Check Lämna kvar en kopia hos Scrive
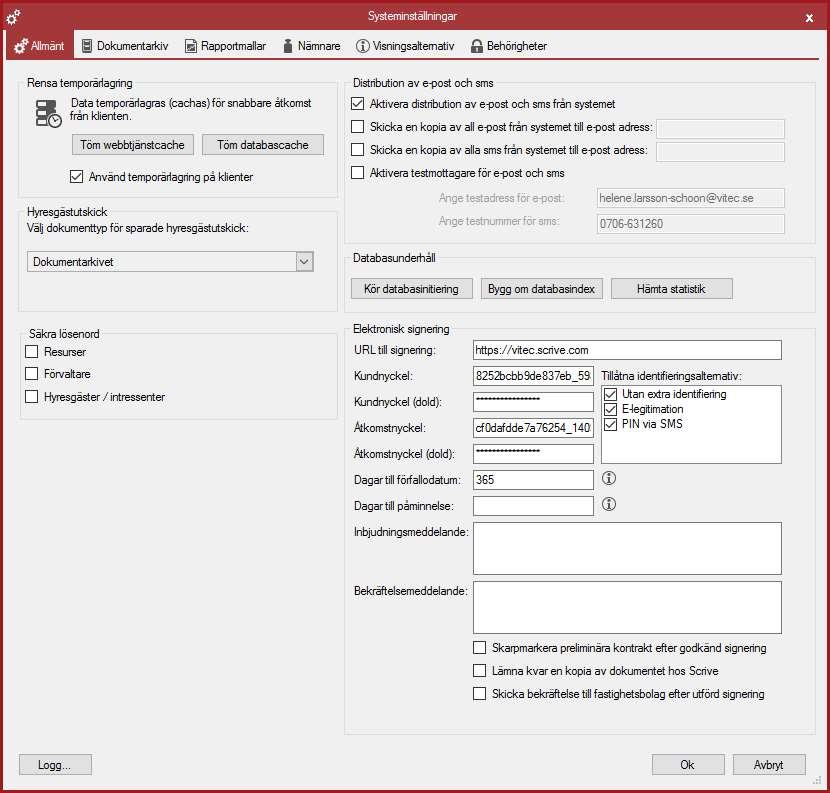The height and width of the screenshot is (793, 830). (480, 671)
